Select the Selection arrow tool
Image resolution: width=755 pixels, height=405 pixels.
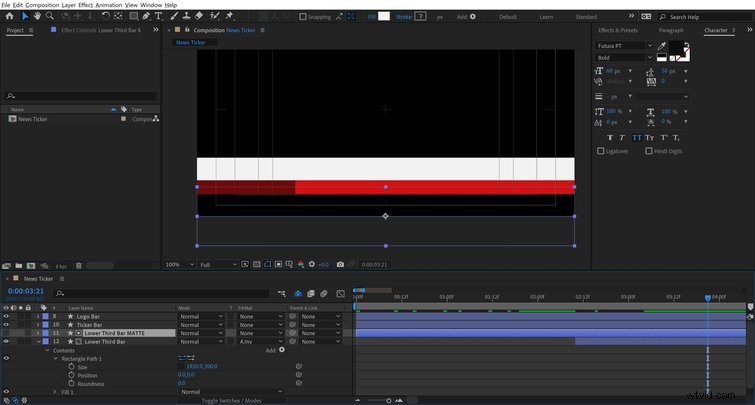tap(25, 16)
